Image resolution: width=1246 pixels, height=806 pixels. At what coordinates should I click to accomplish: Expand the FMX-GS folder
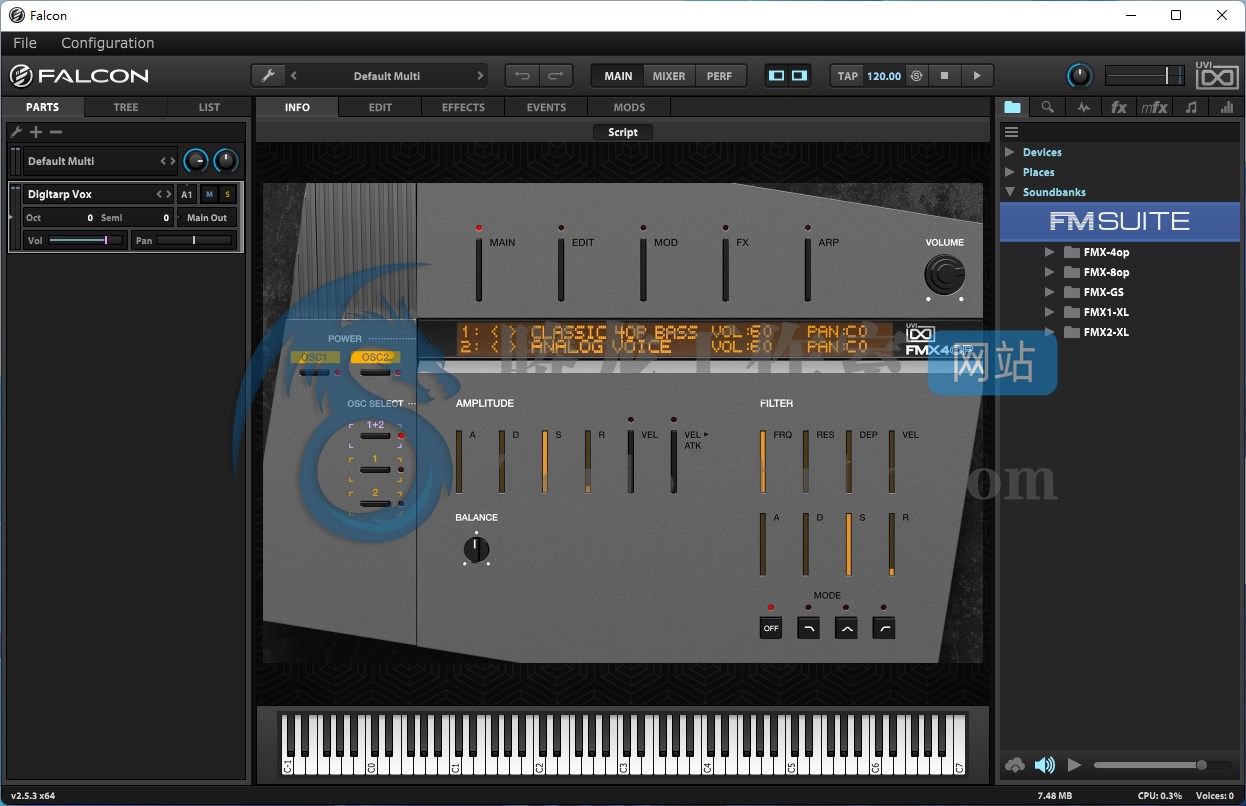pos(1050,292)
